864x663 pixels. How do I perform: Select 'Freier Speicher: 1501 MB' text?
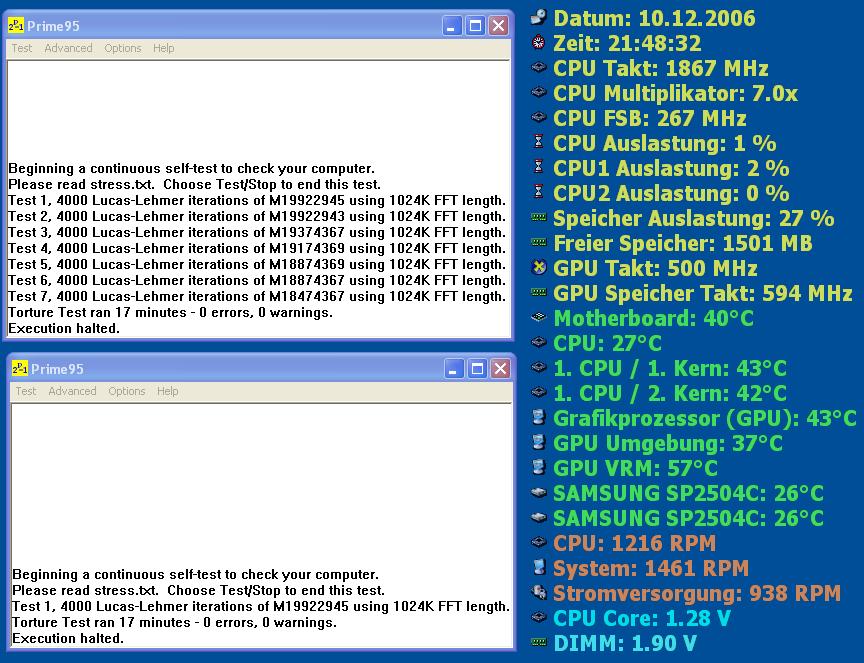tap(683, 243)
